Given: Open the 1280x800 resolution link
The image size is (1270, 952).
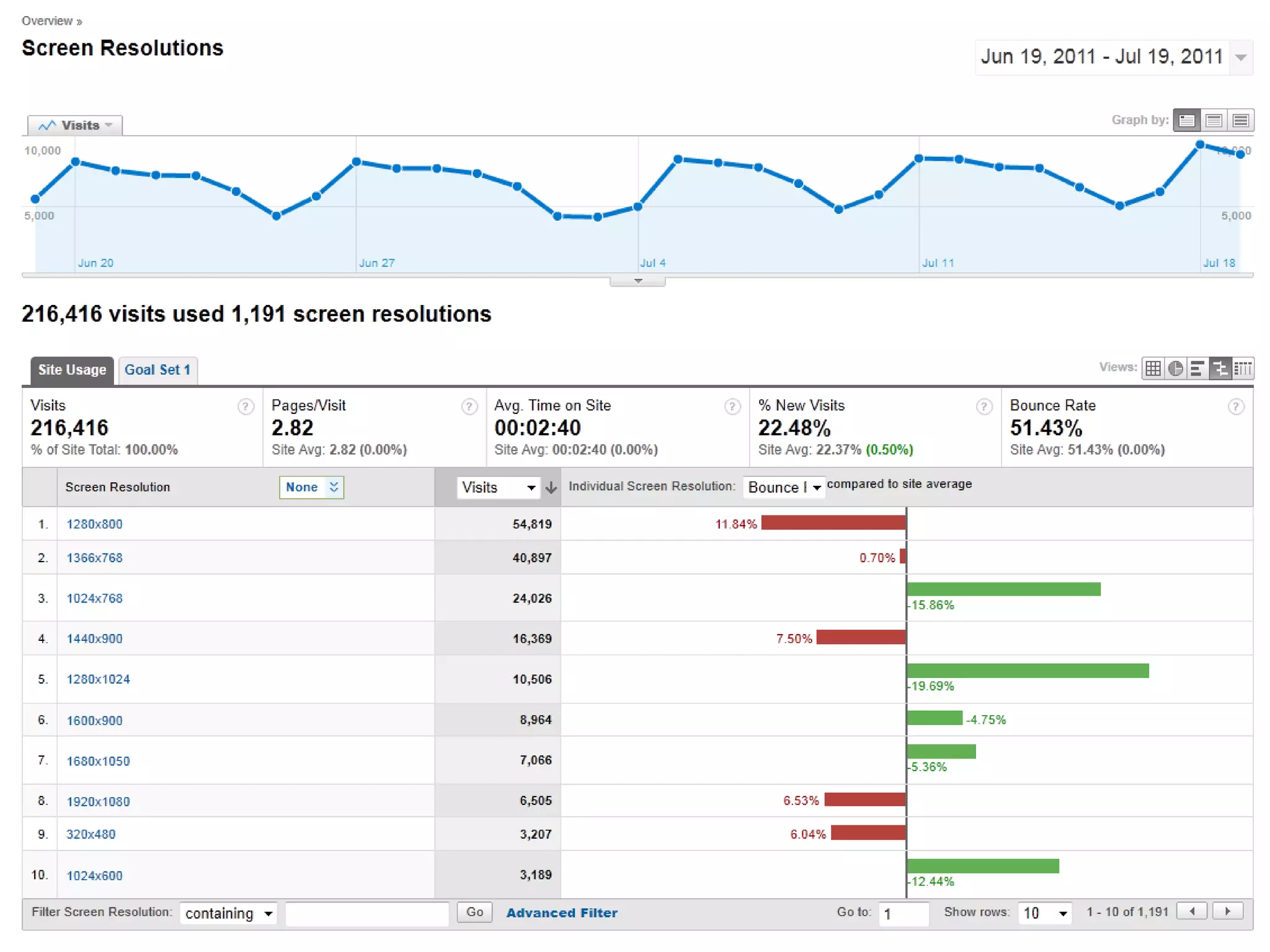Looking at the screenshot, I should point(94,524).
